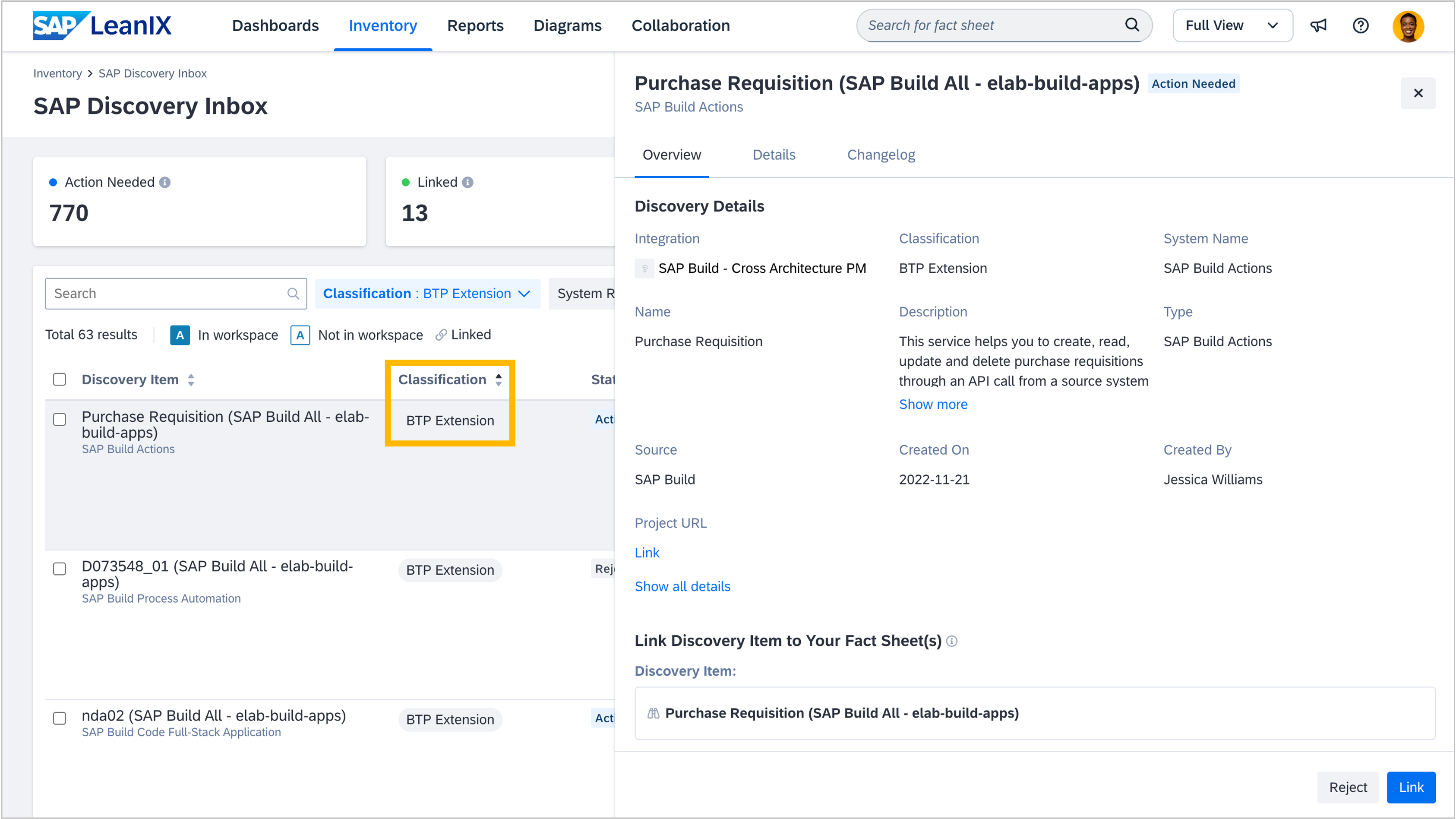
Task: Select the Linked 13 card
Action: pos(500,201)
